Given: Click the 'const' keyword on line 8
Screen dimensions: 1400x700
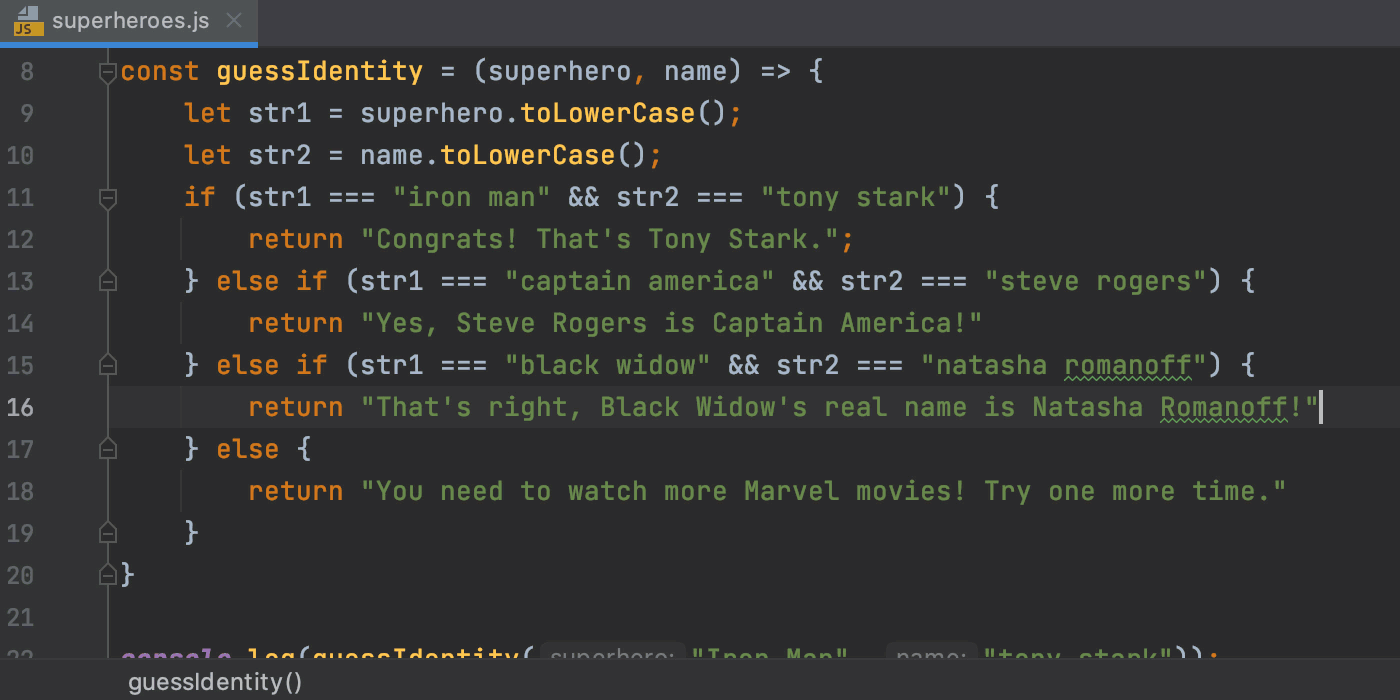Looking at the screenshot, I should coord(160,72).
